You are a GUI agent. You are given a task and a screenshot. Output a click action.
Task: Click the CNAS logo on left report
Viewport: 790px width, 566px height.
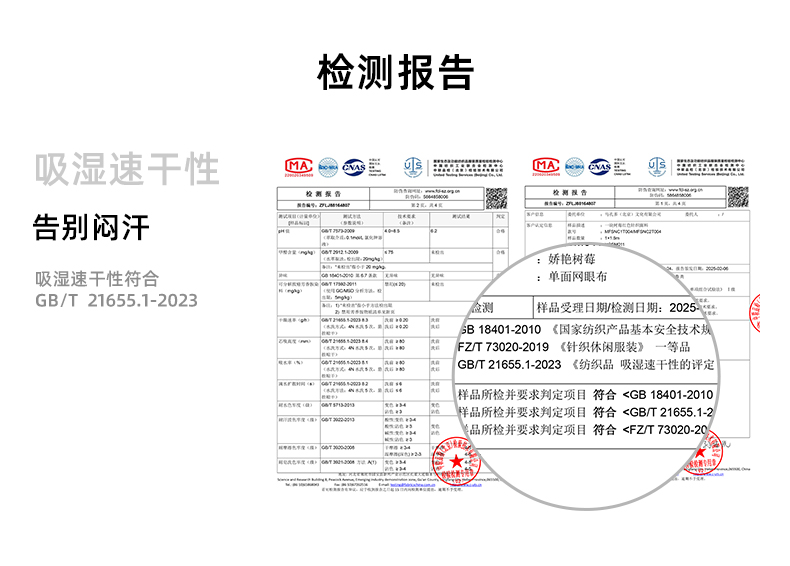354,167
